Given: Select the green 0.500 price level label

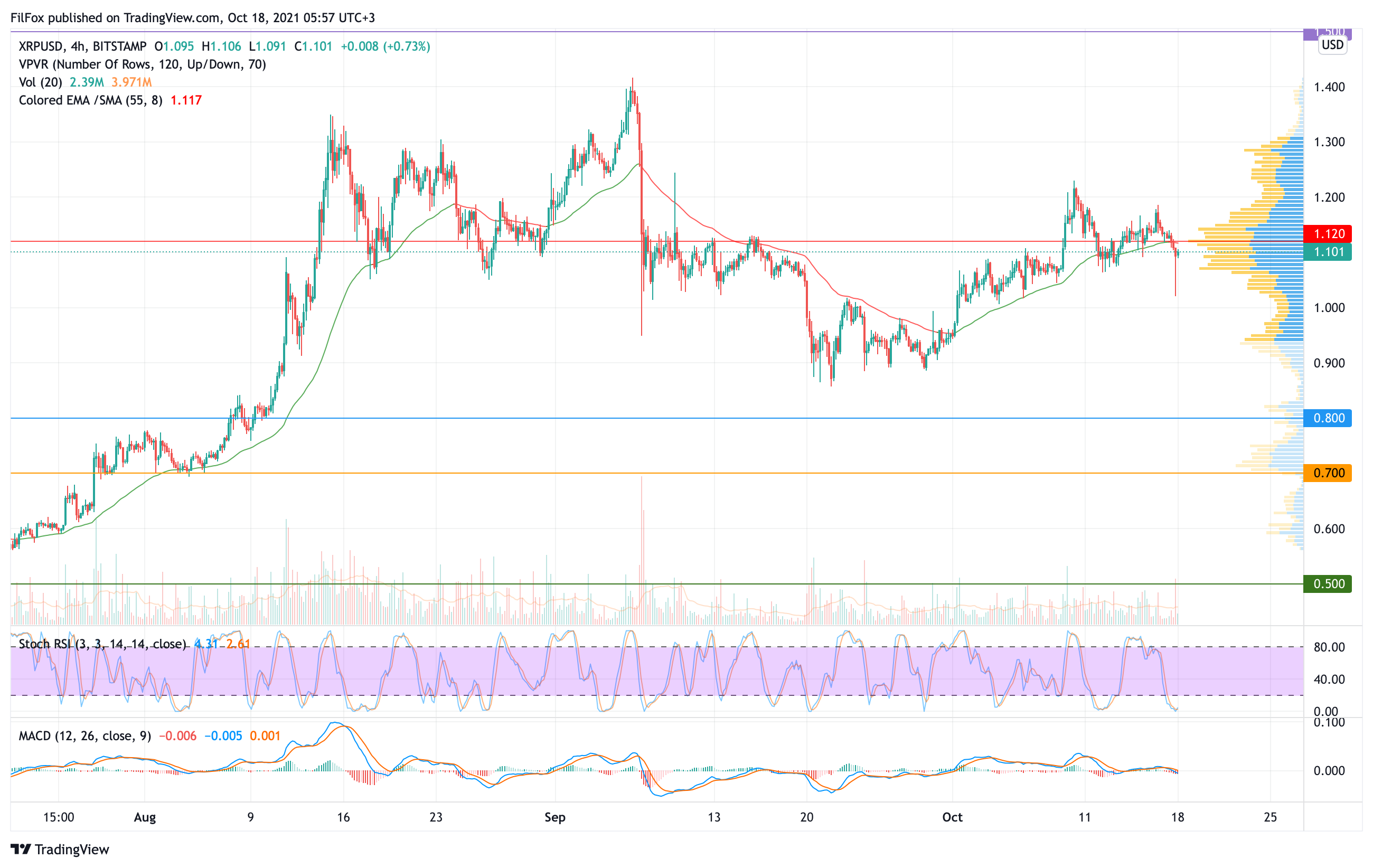Looking at the screenshot, I should 1328,584.
